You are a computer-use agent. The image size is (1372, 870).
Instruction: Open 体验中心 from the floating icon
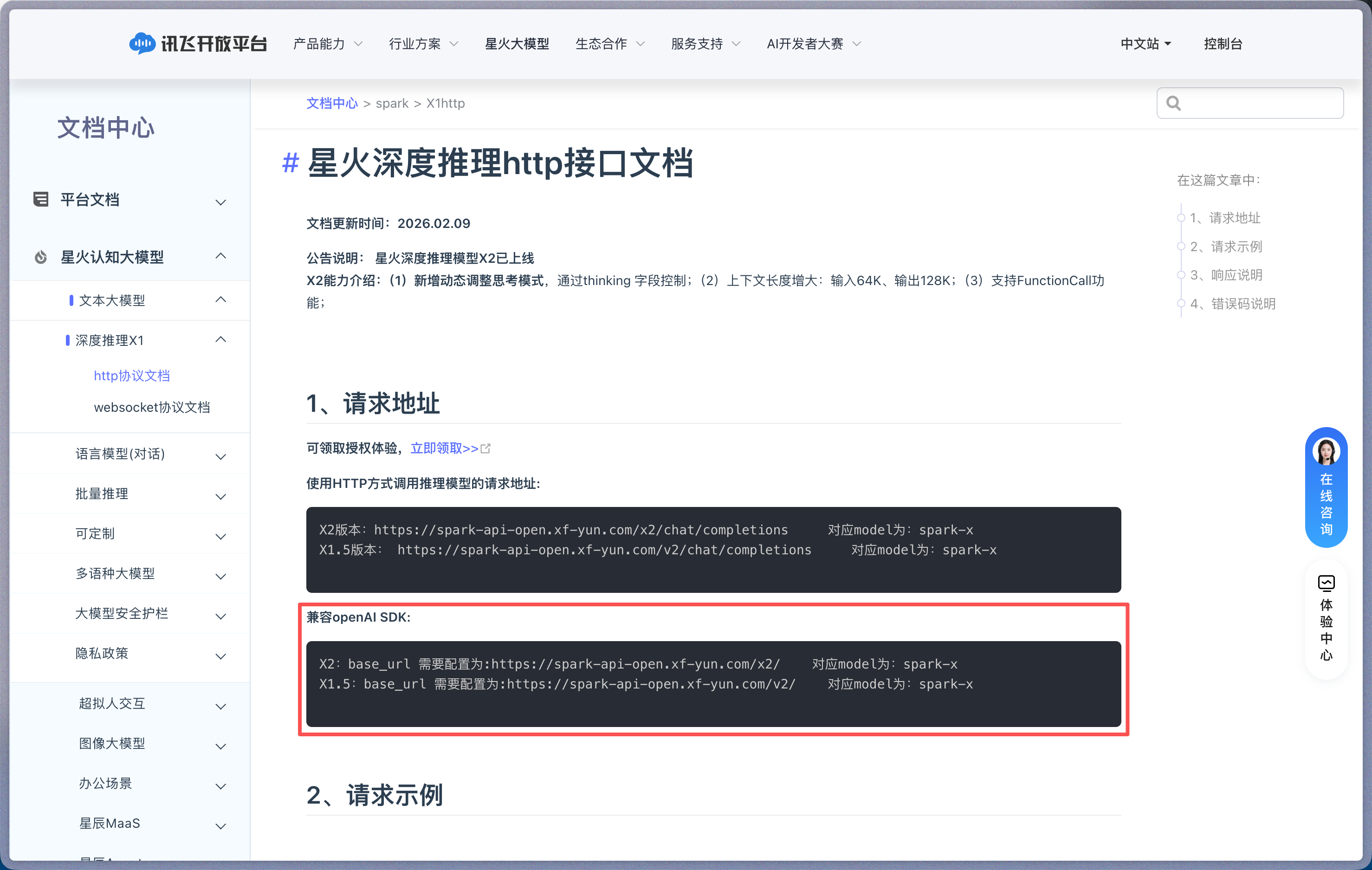pyautogui.click(x=1327, y=583)
